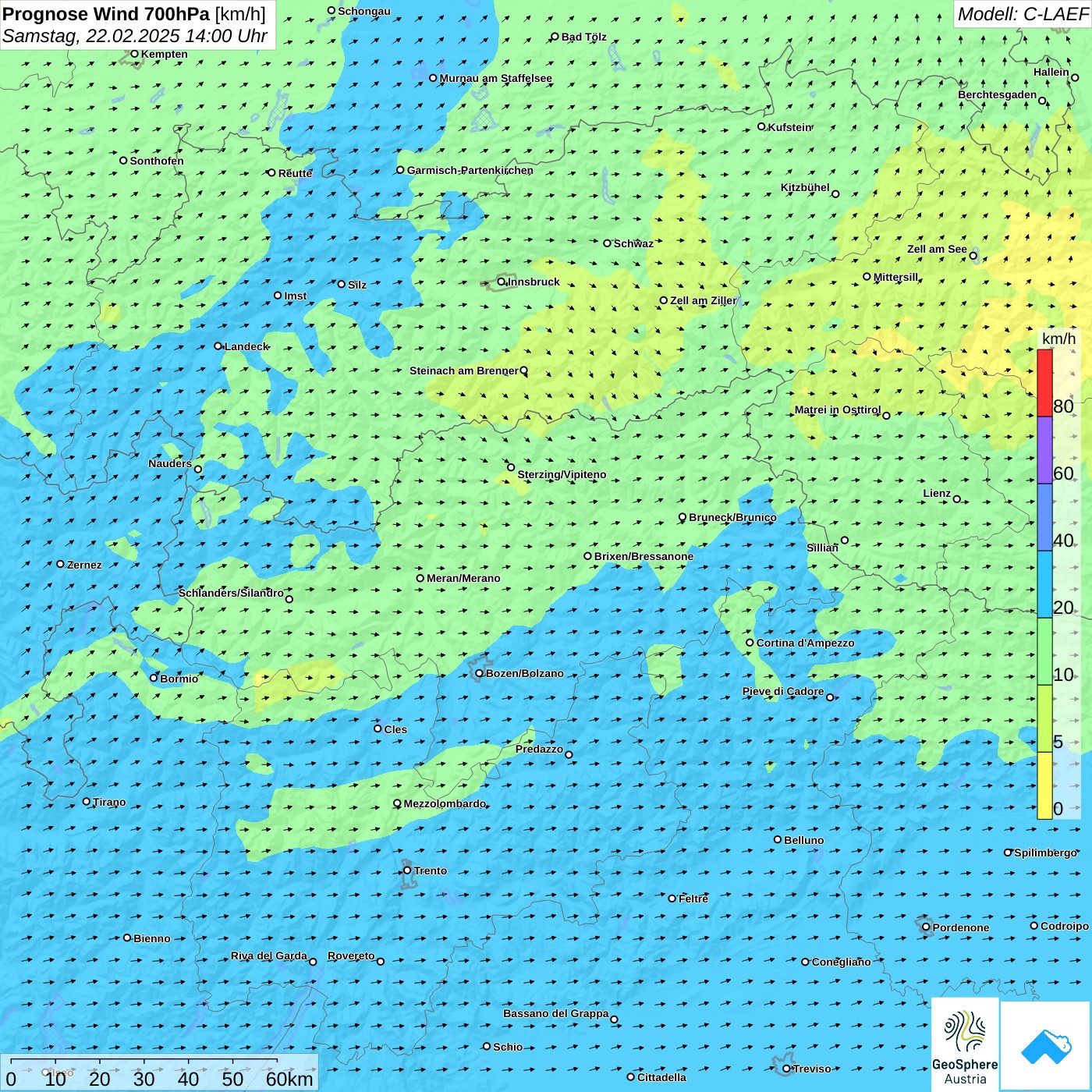The height and width of the screenshot is (1092, 1092).
Task: Click the Lienz city label
Action: point(937,493)
